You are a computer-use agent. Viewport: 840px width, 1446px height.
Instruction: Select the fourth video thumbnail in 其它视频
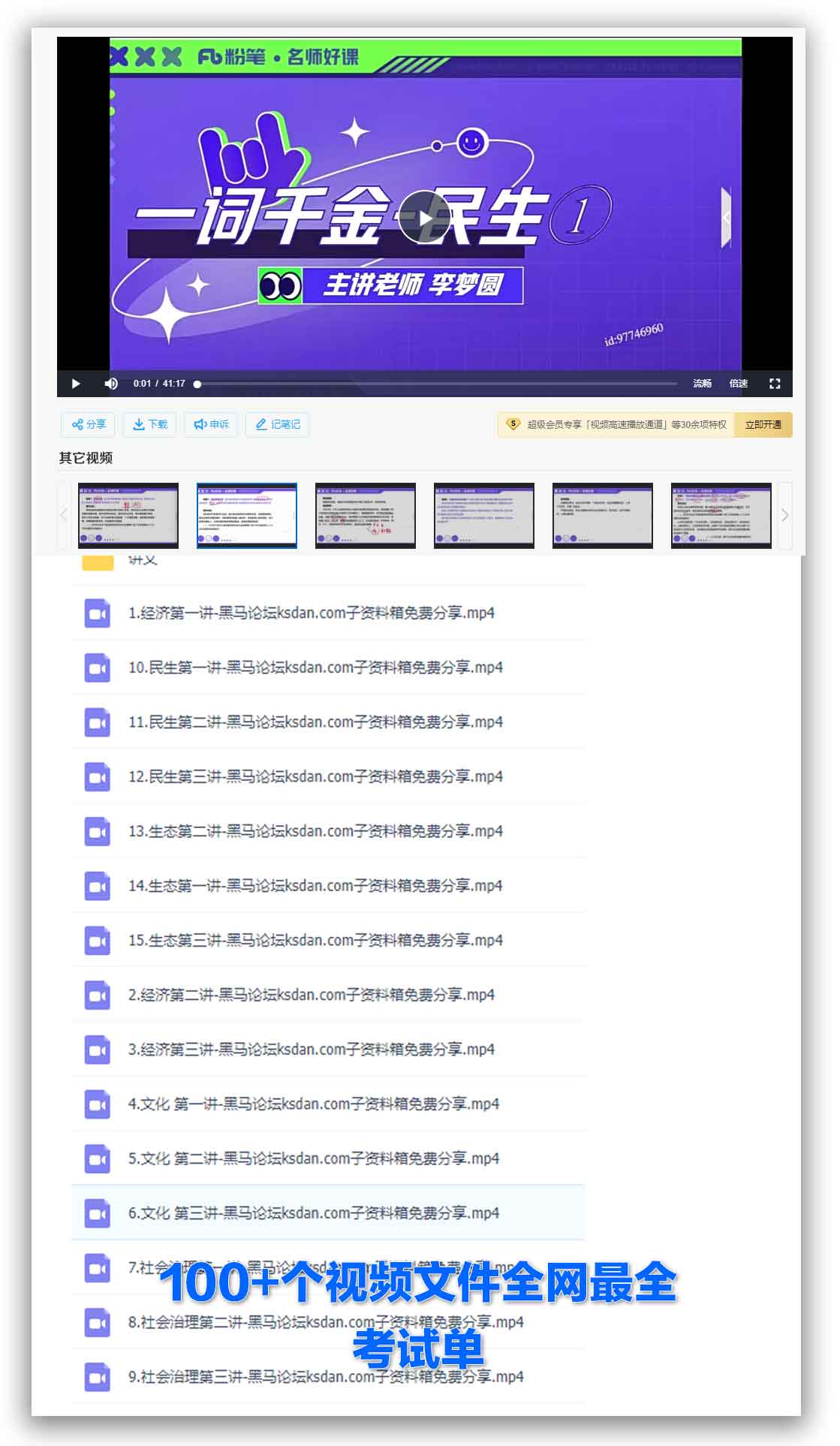[x=484, y=515]
